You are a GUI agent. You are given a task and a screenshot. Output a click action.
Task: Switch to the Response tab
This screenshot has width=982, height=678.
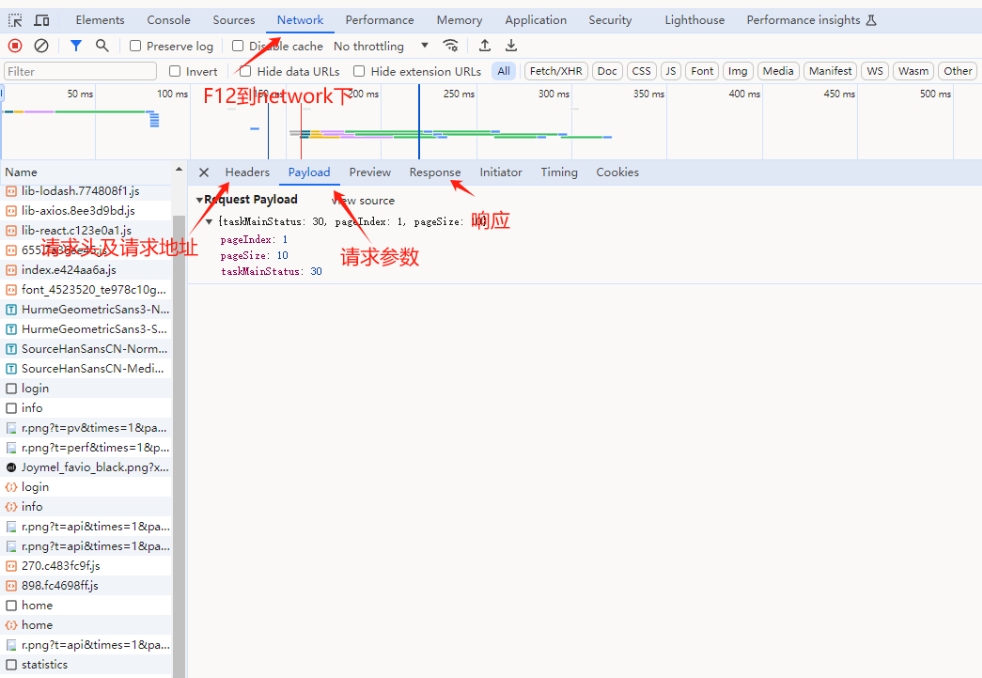click(x=434, y=172)
